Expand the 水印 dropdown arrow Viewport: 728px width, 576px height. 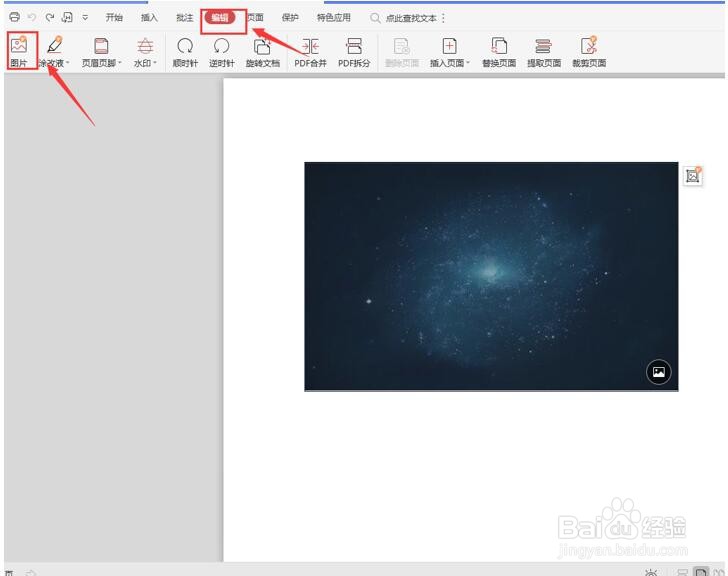click(155, 63)
